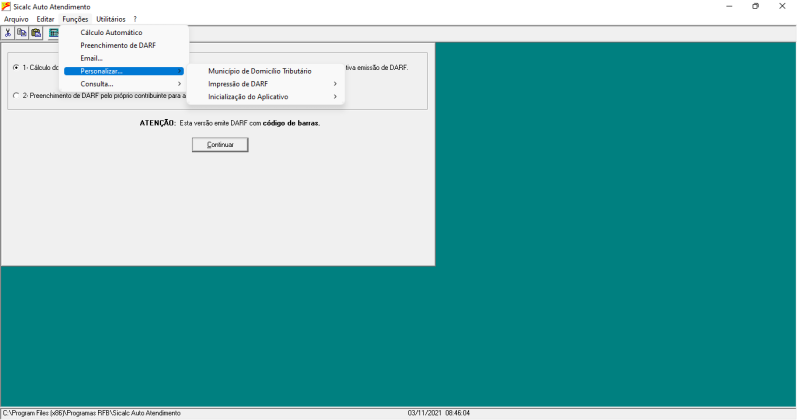Click the Paste clipboard toolbar icon
797x420 pixels.
36,33
